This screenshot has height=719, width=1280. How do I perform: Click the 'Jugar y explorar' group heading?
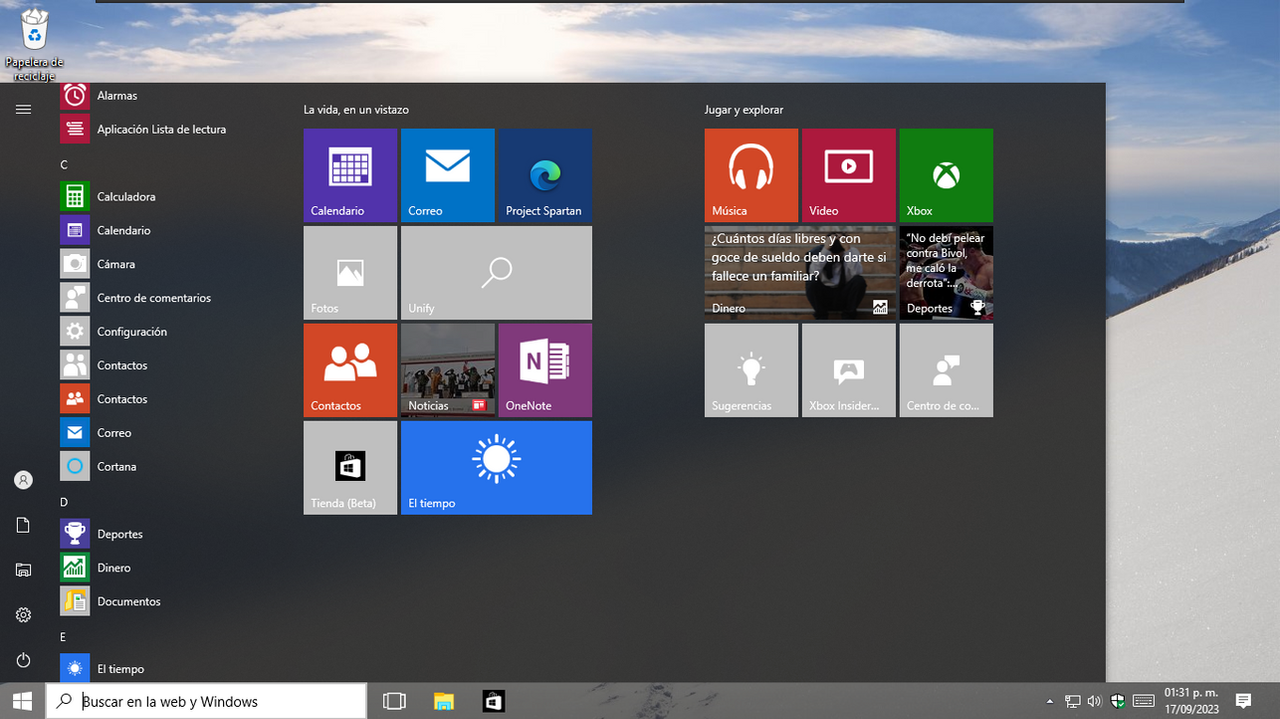[744, 110]
